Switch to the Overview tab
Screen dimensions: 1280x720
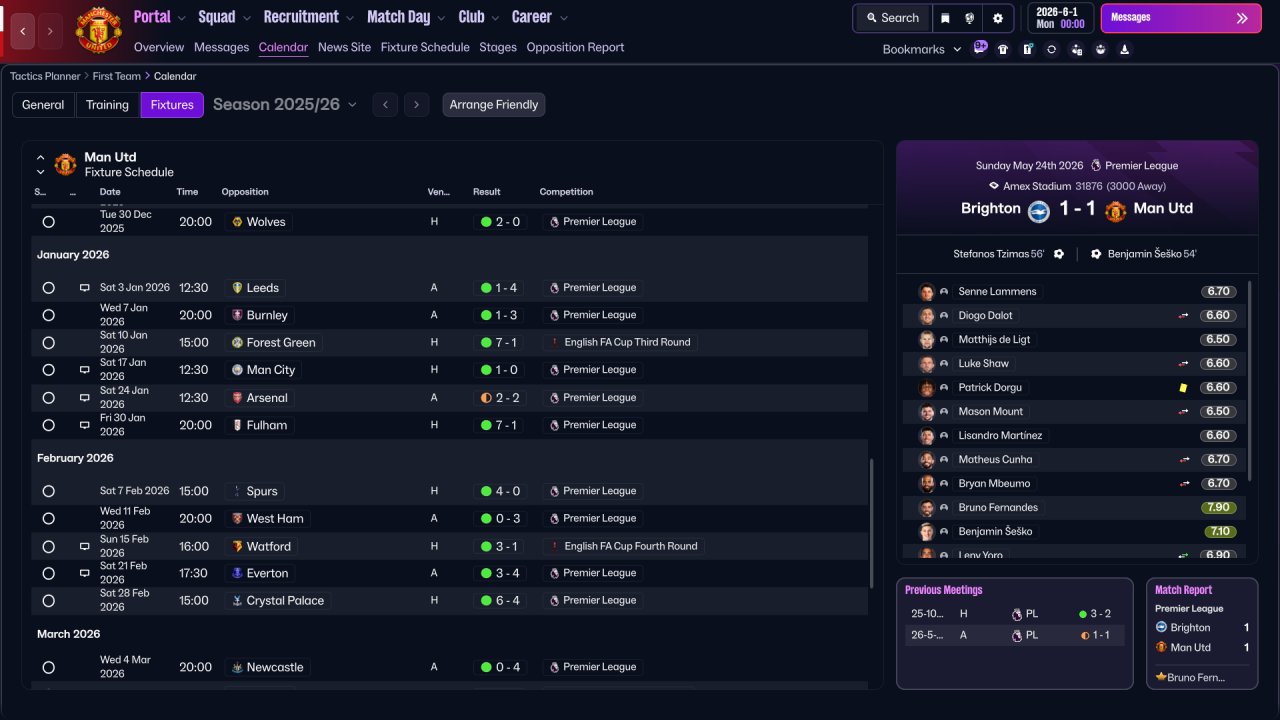pyautogui.click(x=159, y=47)
